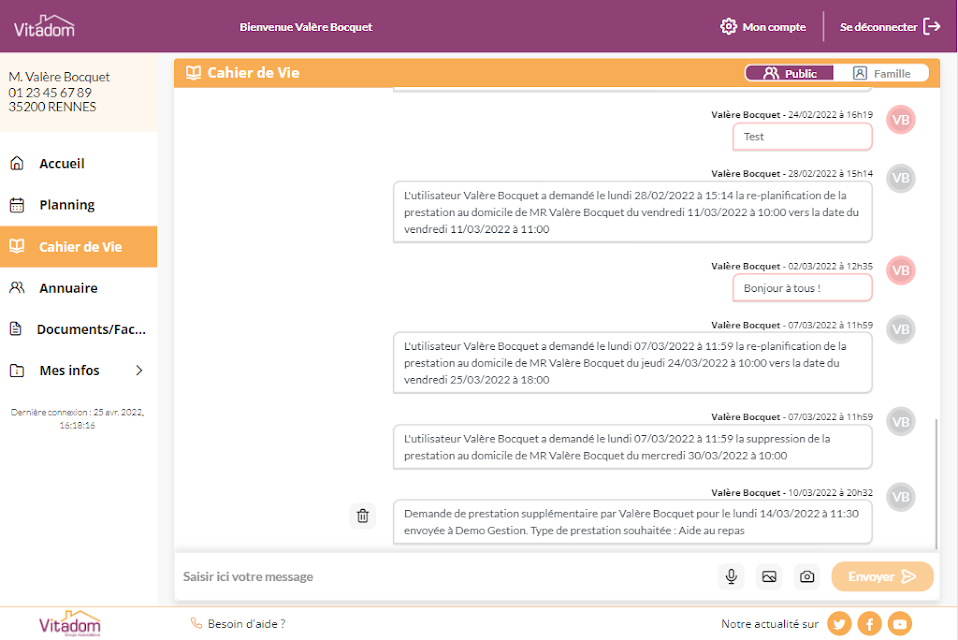
Task: Open the camera photo icon
Action: coord(806,576)
